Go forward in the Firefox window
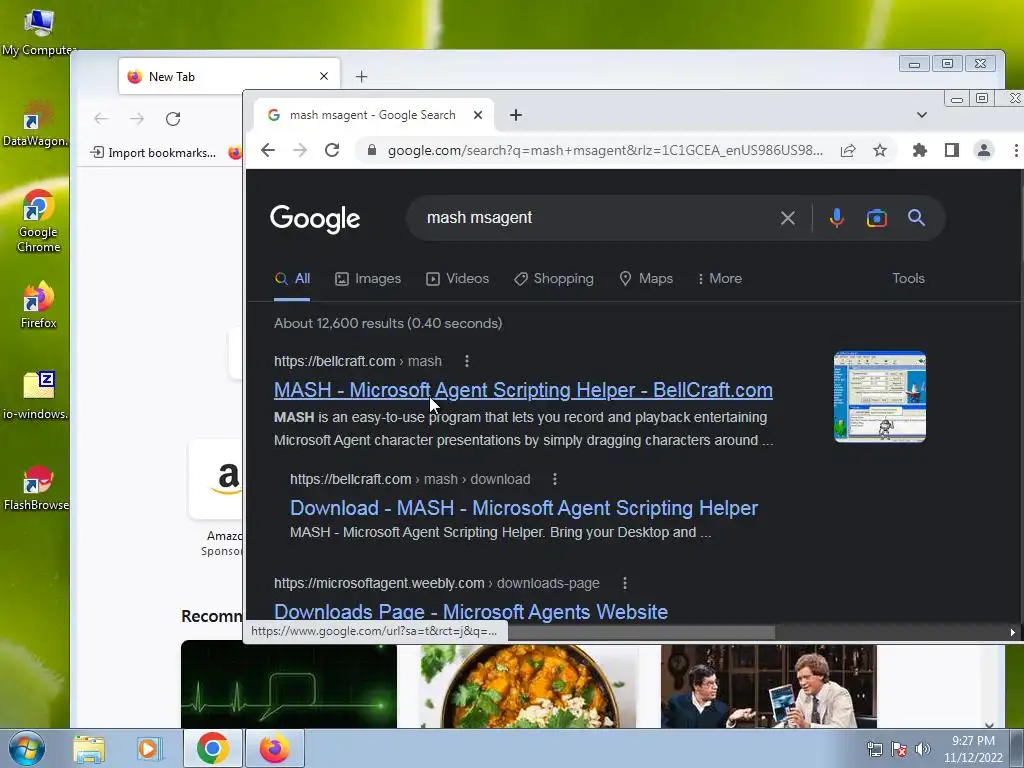 136,119
